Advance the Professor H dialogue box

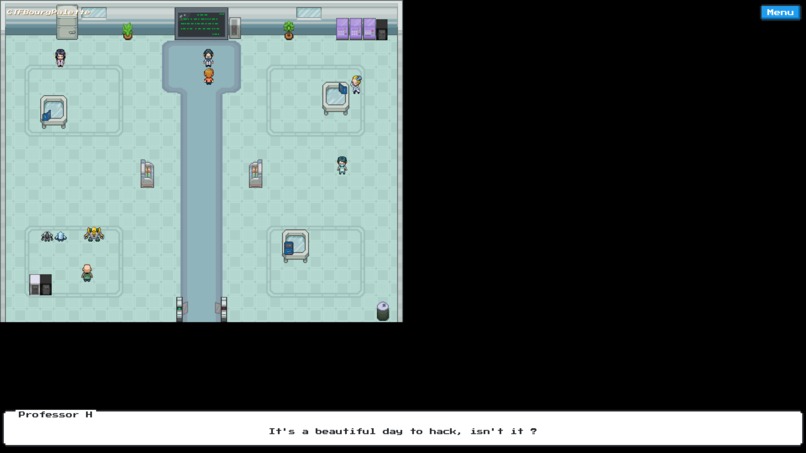click(402, 428)
